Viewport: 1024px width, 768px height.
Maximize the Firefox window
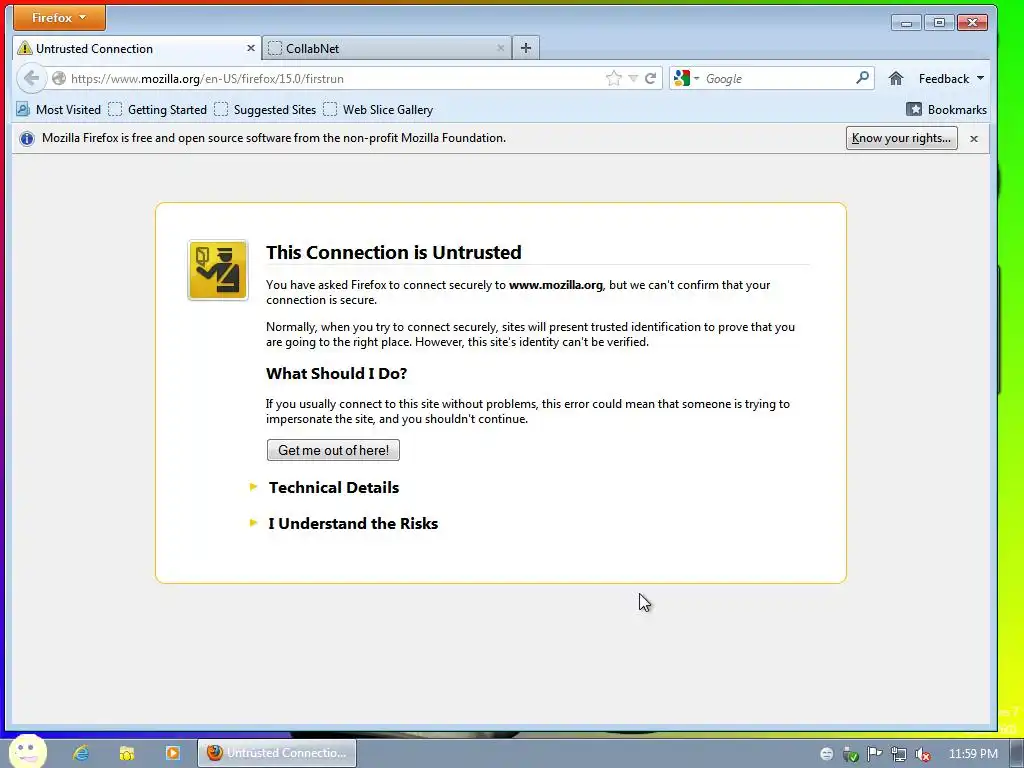tap(939, 23)
